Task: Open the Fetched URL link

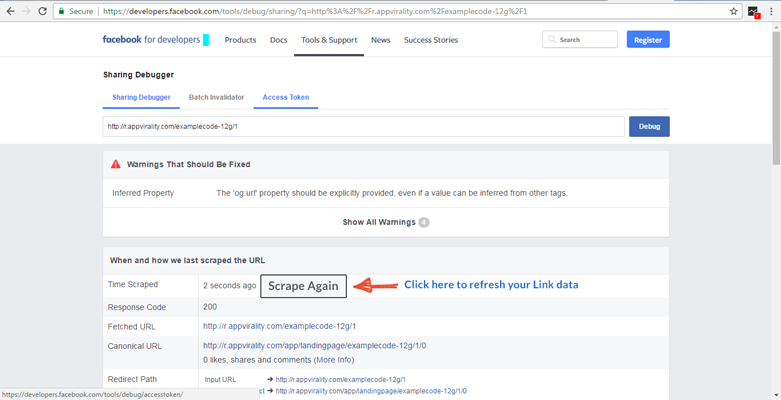Action: (x=279, y=326)
